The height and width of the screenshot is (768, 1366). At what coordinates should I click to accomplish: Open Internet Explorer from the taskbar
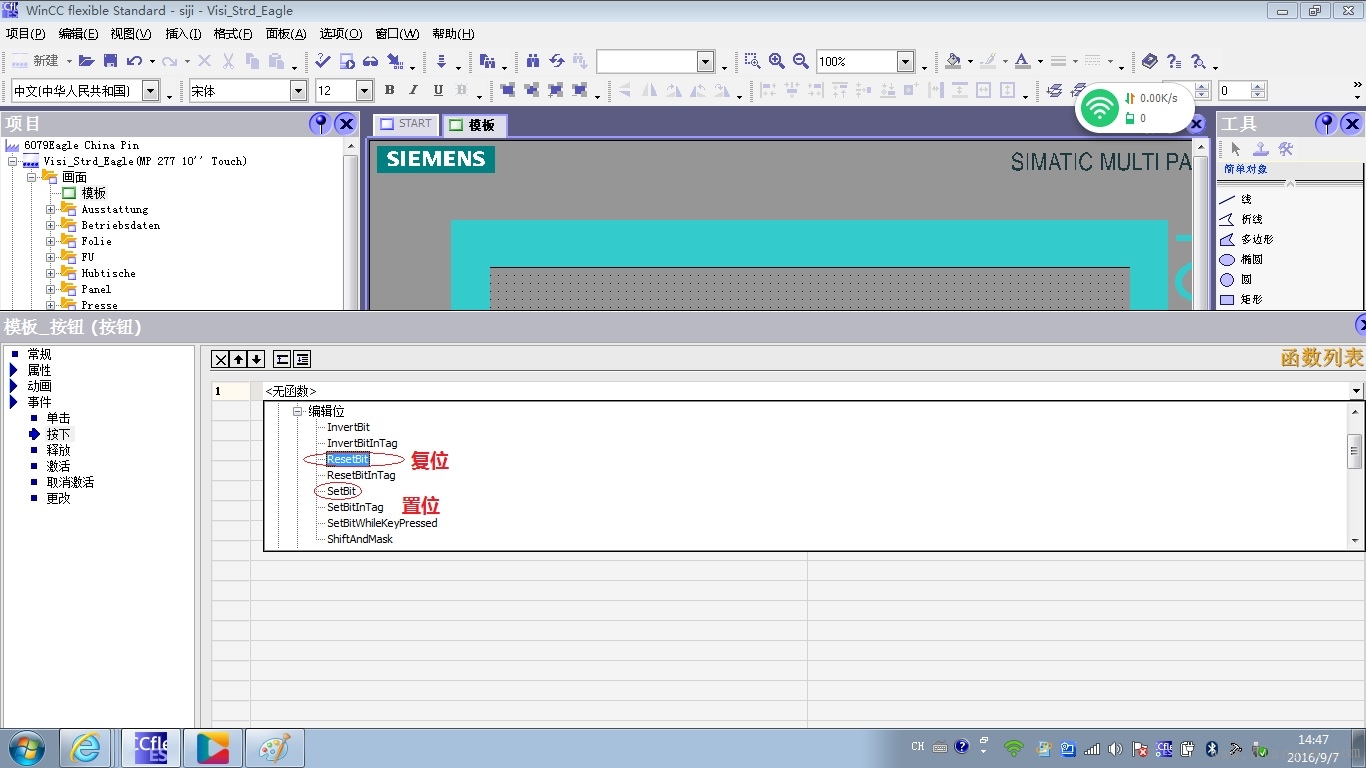click(85, 748)
